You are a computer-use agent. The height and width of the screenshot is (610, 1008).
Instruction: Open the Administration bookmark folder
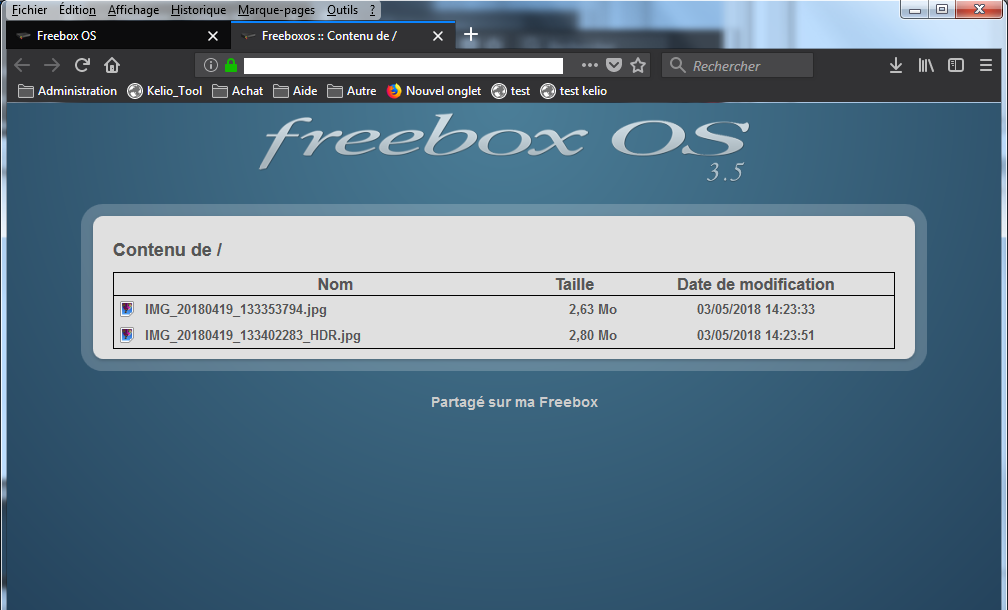[x=68, y=91]
